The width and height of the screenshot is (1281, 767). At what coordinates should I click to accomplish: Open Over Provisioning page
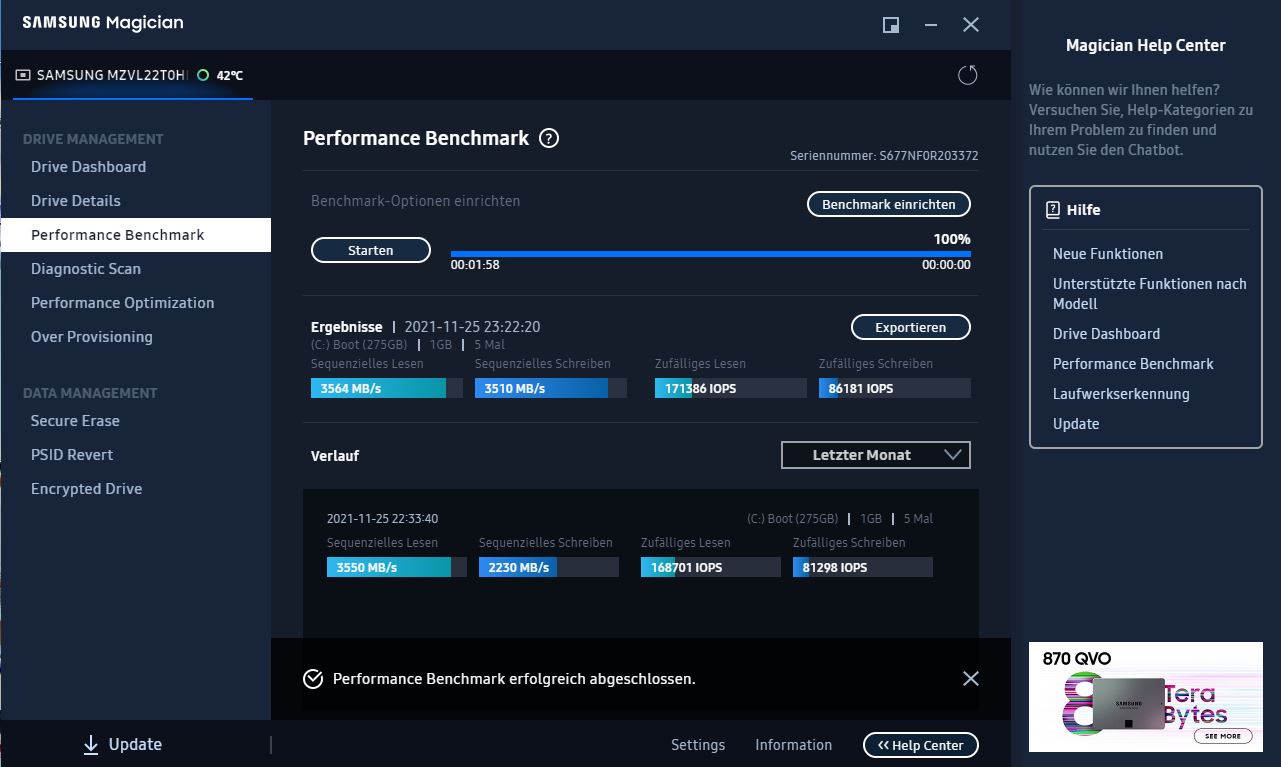click(x=92, y=337)
